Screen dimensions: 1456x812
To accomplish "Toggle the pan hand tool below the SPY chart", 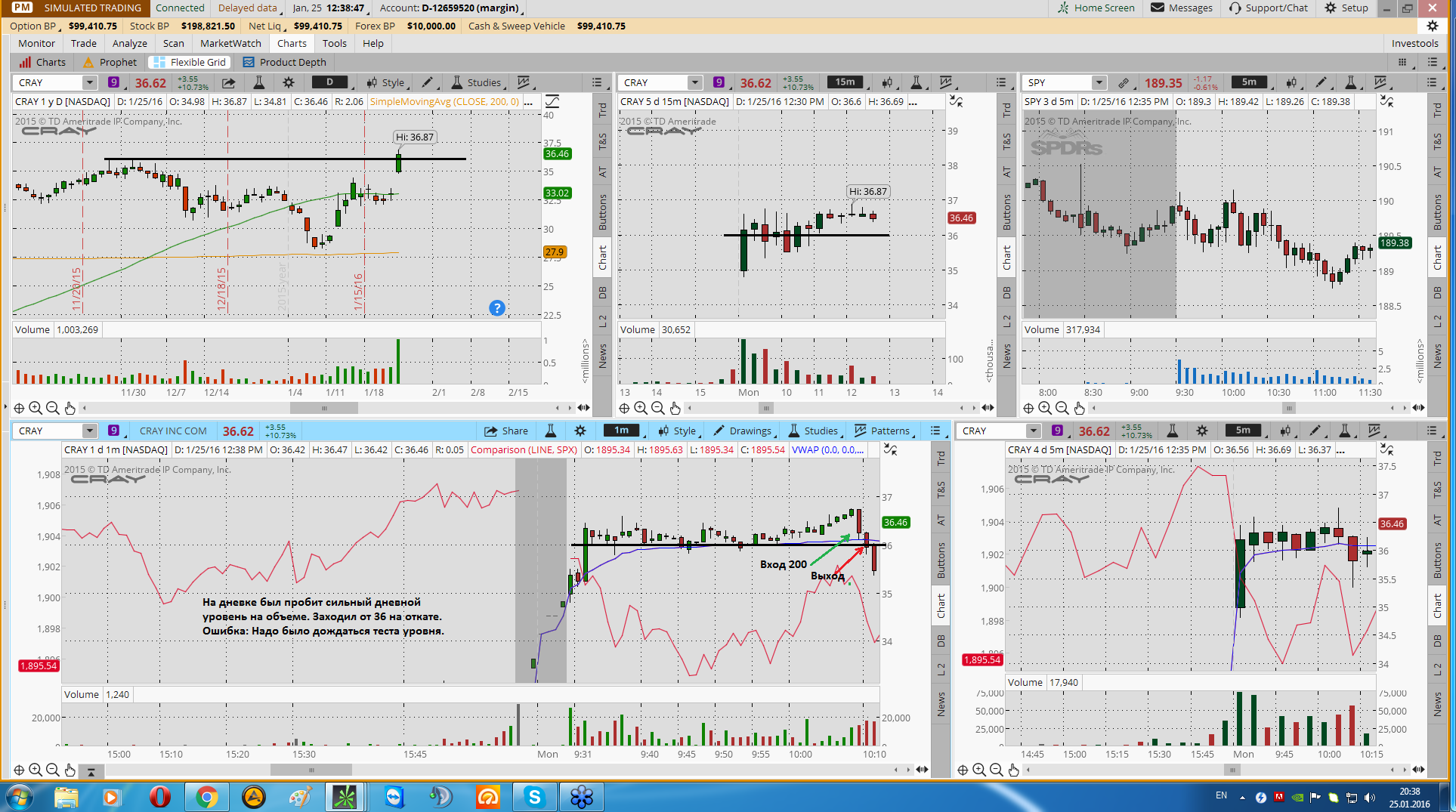I will tap(1079, 408).
